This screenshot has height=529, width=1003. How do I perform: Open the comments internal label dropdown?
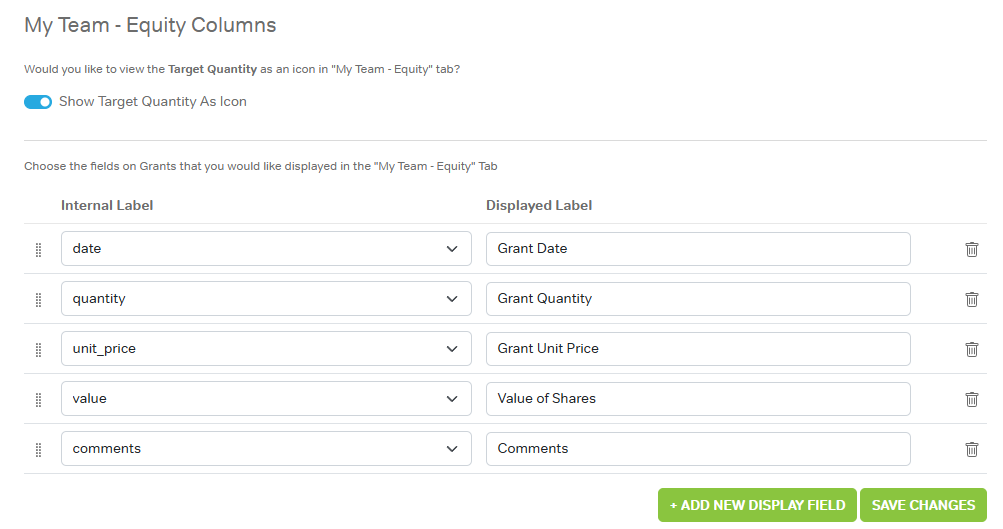click(266, 449)
